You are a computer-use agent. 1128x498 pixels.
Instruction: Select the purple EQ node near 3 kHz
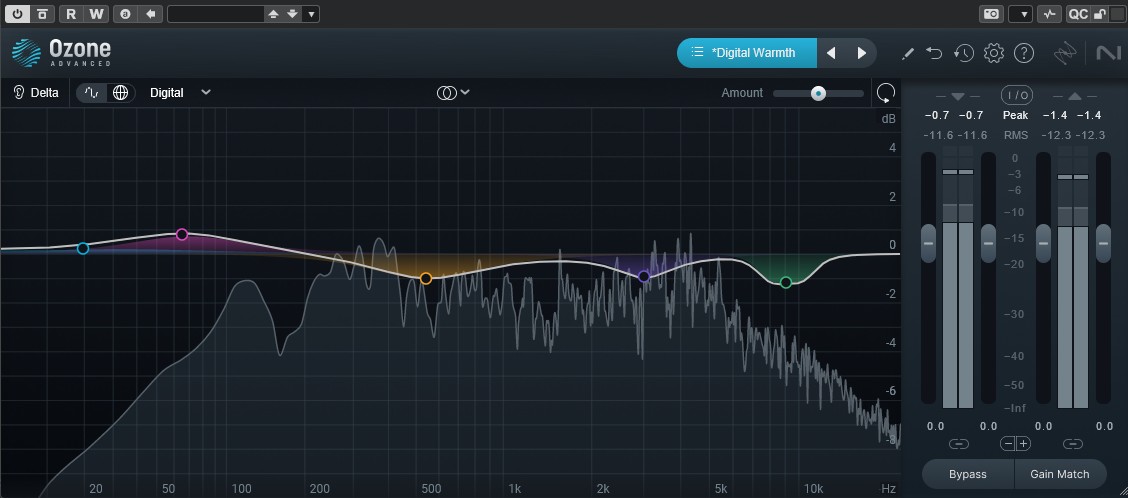(x=644, y=276)
